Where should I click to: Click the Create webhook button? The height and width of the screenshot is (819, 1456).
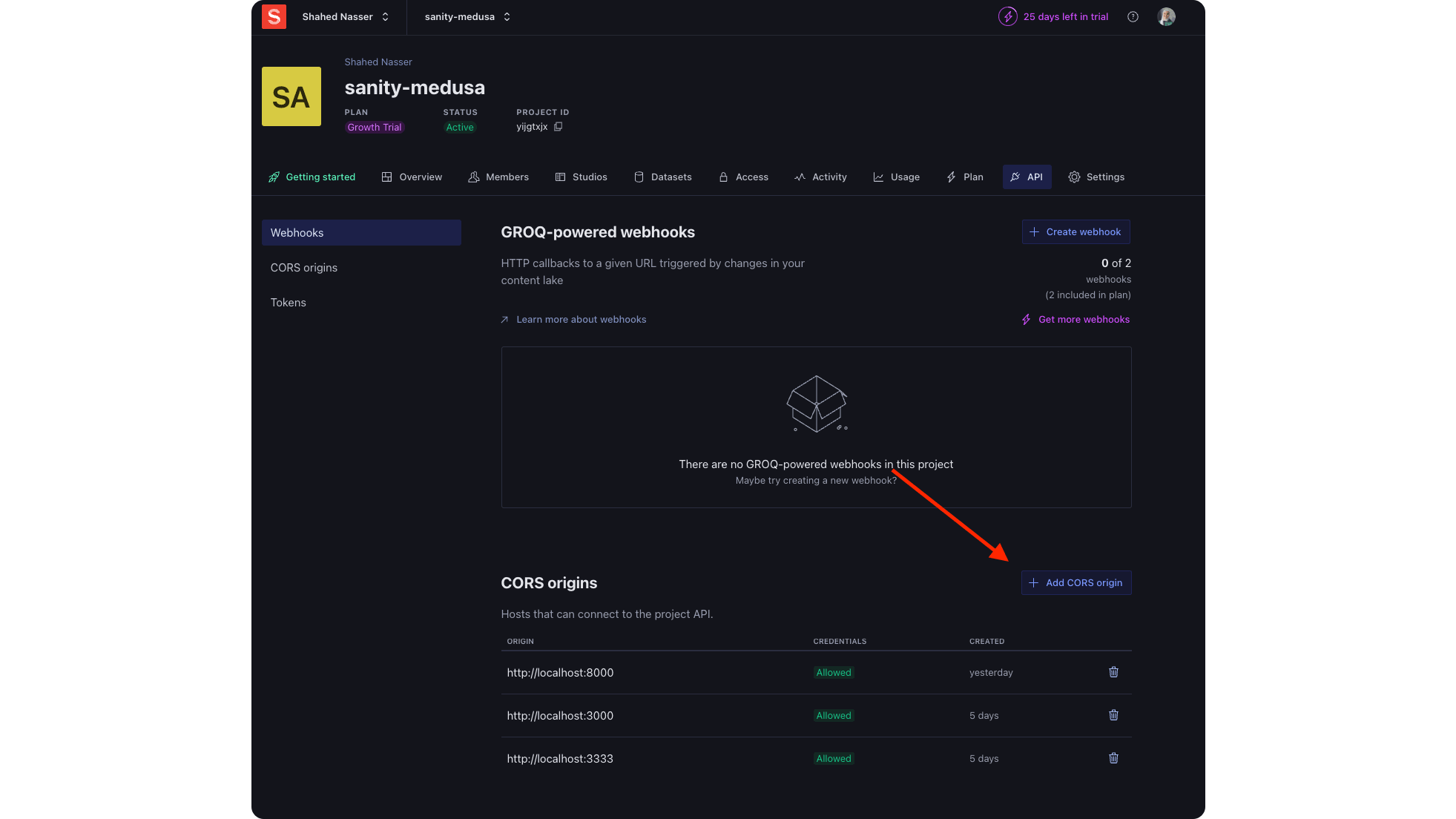click(x=1075, y=231)
